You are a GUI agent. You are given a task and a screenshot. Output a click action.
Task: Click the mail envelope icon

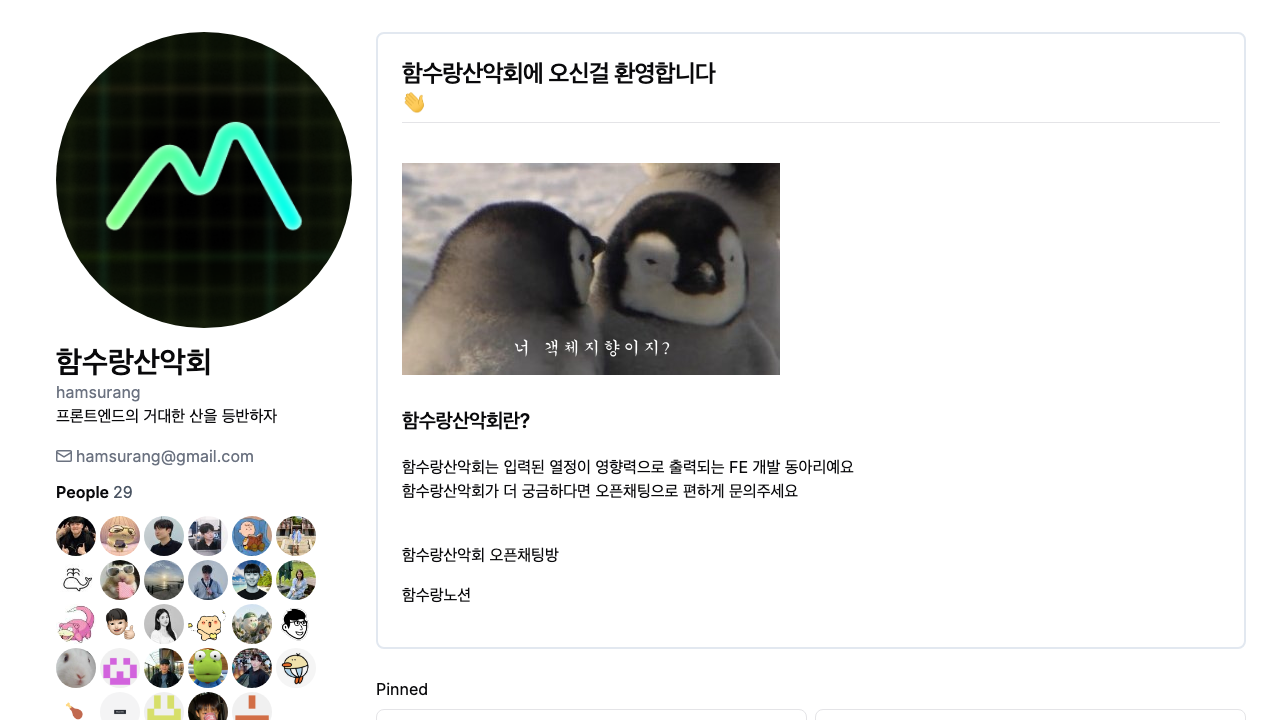click(x=64, y=456)
